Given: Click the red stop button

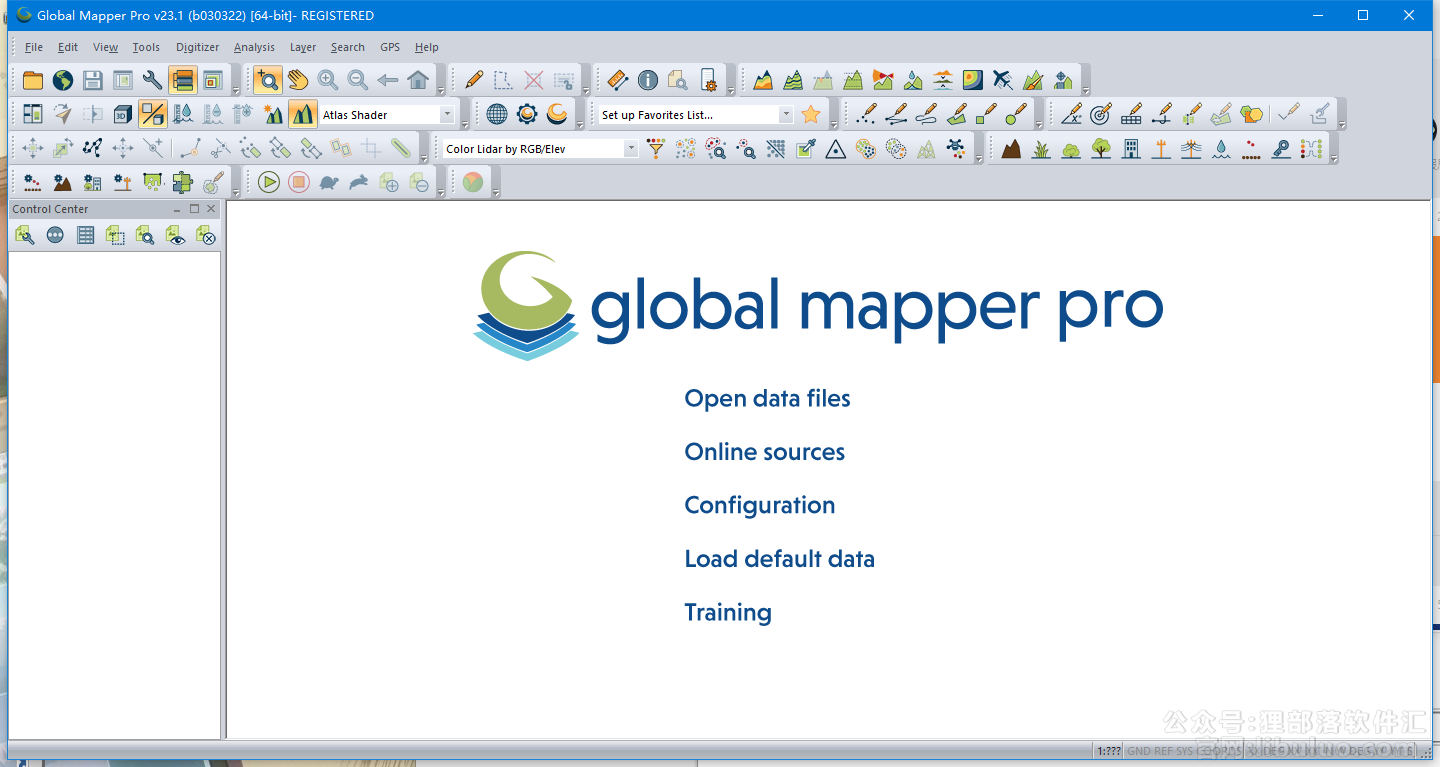Looking at the screenshot, I should pos(298,182).
